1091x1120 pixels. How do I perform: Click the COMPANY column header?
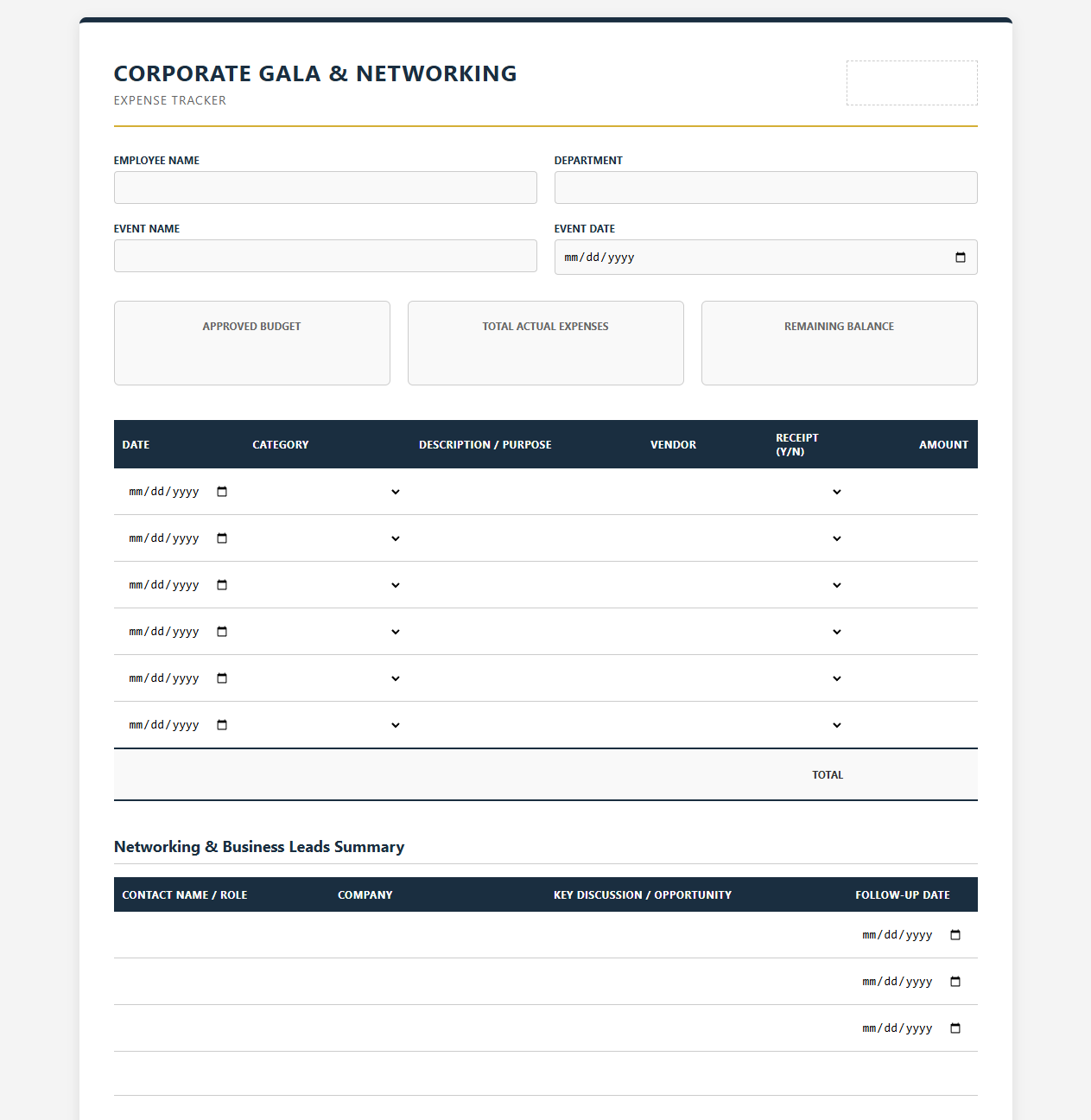coord(365,895)
